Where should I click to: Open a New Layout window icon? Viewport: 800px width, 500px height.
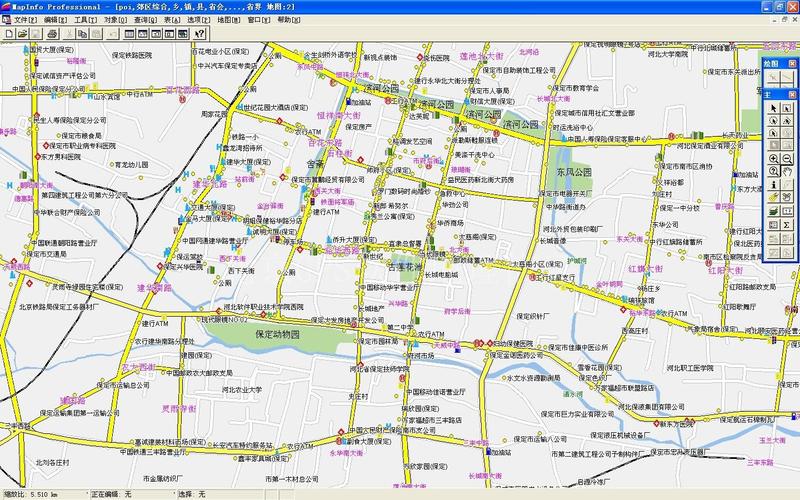click(169, 34)
